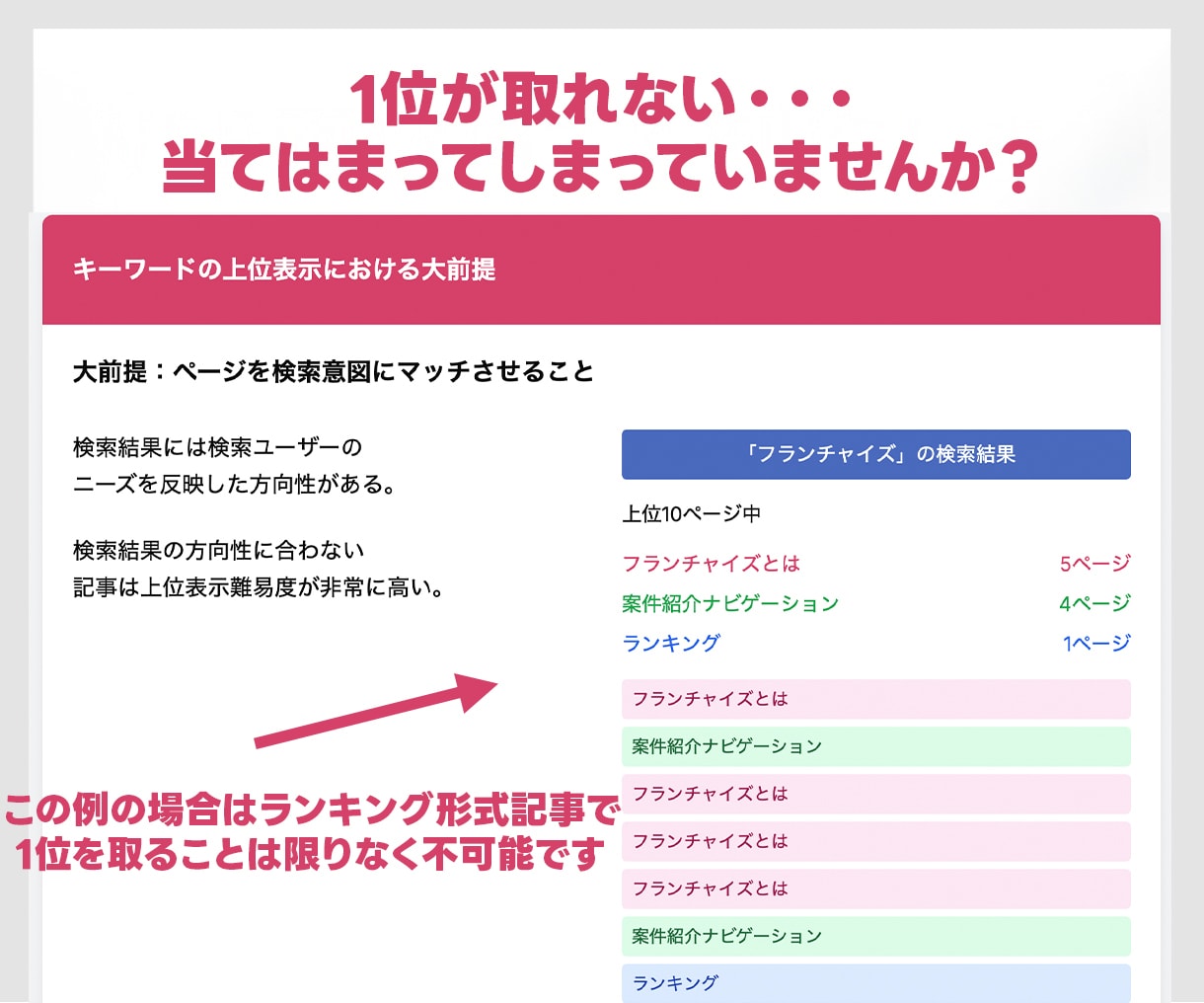This screenshot has height=1003, width=1204.
Task: Select the label 上位10ページ中
Action: [691, 513]
